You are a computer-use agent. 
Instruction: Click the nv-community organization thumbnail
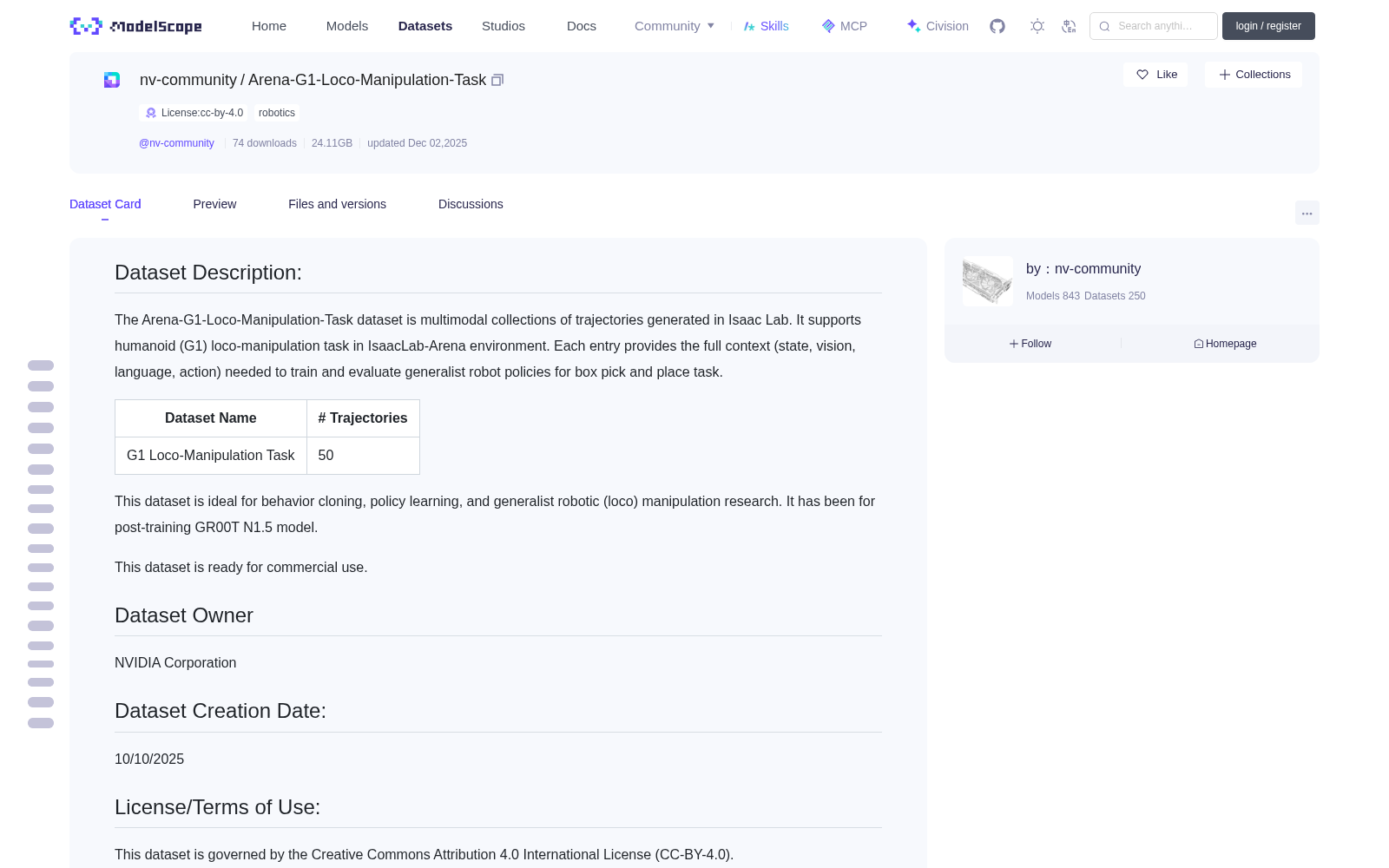click(988, 281)
